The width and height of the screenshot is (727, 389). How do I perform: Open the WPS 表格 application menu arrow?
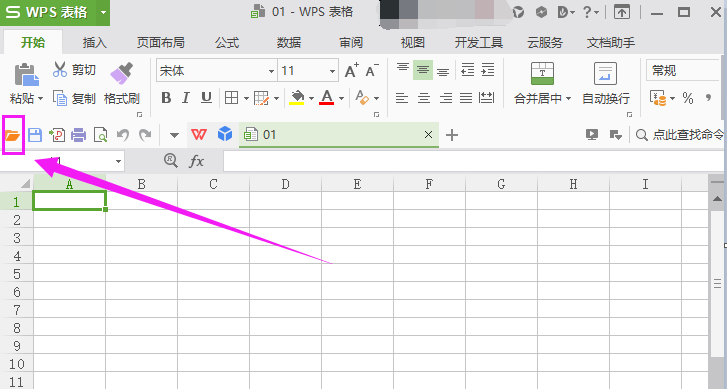coord(103,13)
